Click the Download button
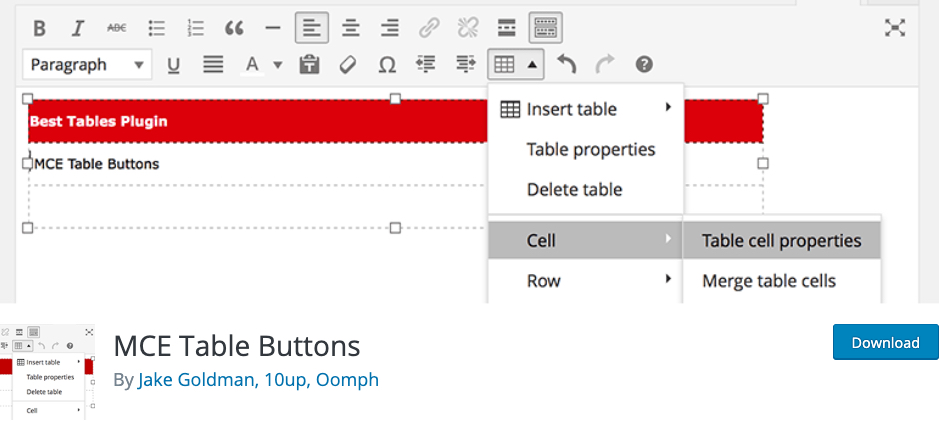This screenshot has width=939, height=430. (x=886, y=343)
